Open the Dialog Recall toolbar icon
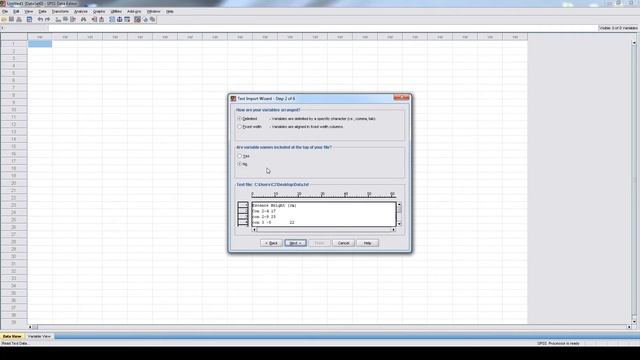The image size is (640, 360). coord(29,19)
